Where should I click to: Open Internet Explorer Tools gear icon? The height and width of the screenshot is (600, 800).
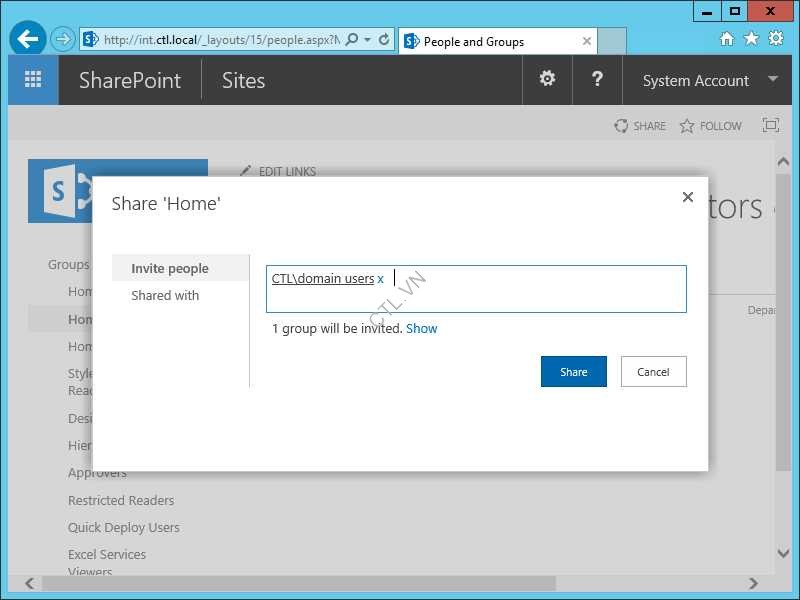click(775, 39)
